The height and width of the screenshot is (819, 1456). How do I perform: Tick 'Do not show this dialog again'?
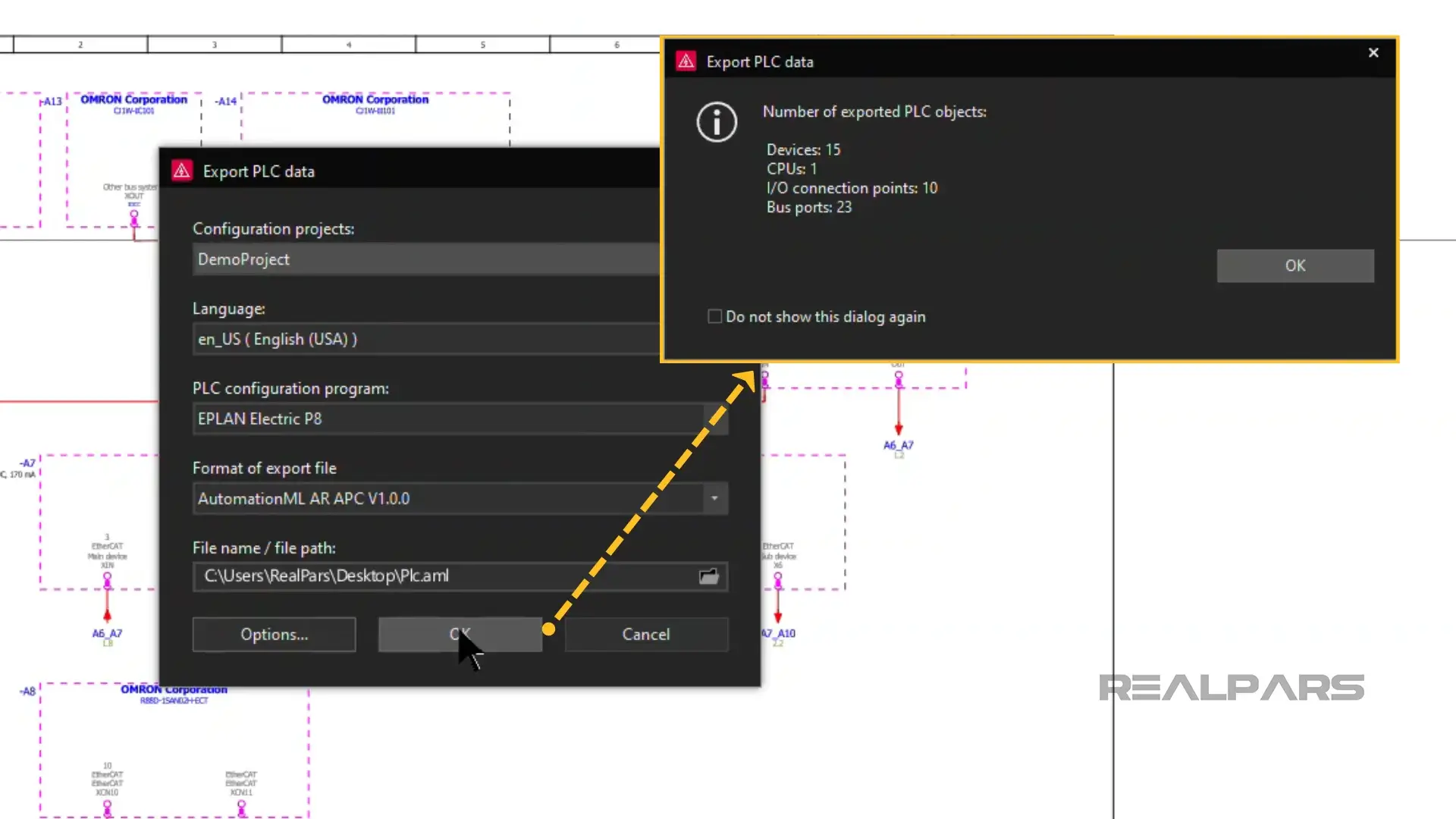715,316
